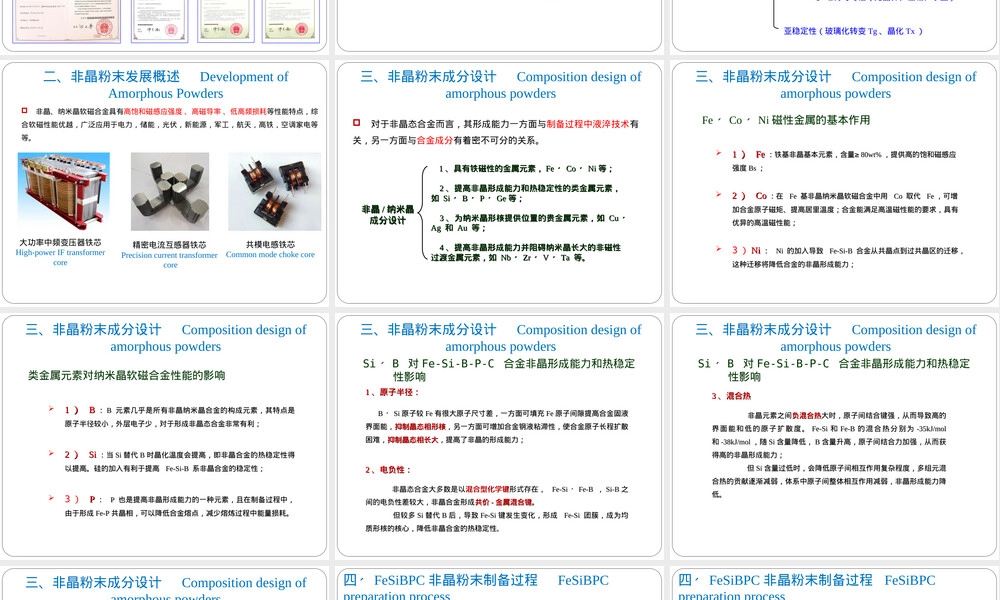The width and height of the screenshot is (1000, 600).
Task: Click red square bullet before 非晶、纳米晶软磁合金
Action: point(24,110)
